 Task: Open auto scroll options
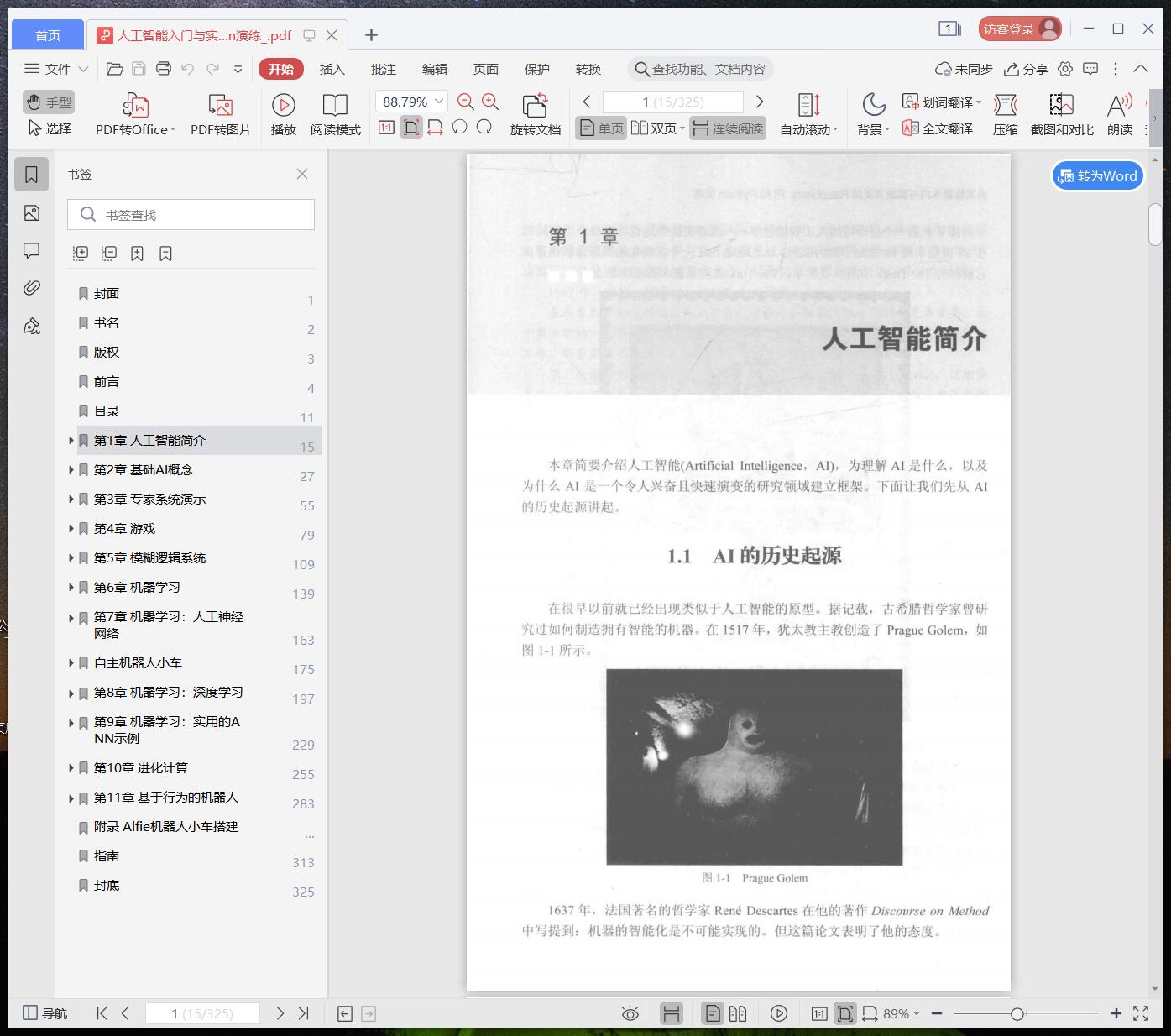click(808, 115)
